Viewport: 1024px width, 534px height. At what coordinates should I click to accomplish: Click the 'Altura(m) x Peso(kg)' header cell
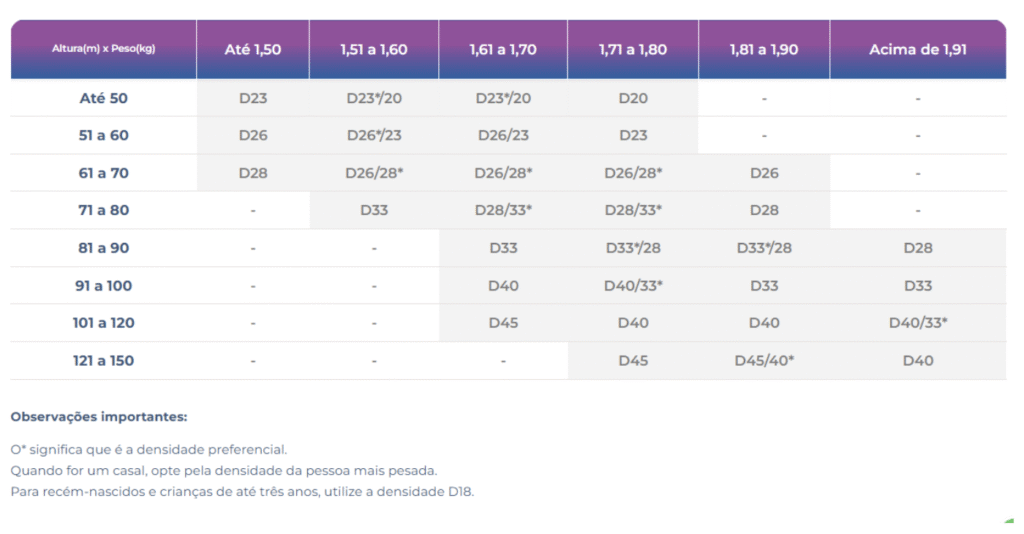[x=104, y=49]
